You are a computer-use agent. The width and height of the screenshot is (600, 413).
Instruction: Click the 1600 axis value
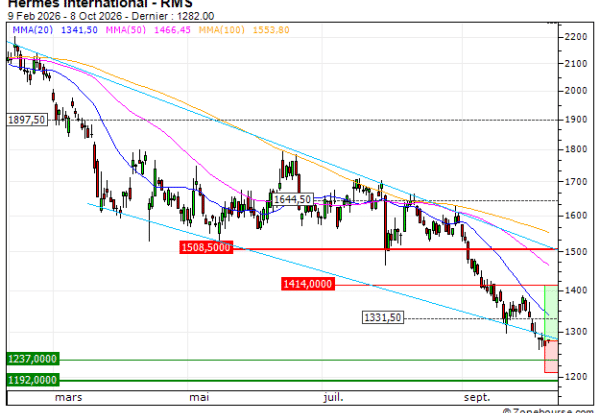tap(576, 215)
